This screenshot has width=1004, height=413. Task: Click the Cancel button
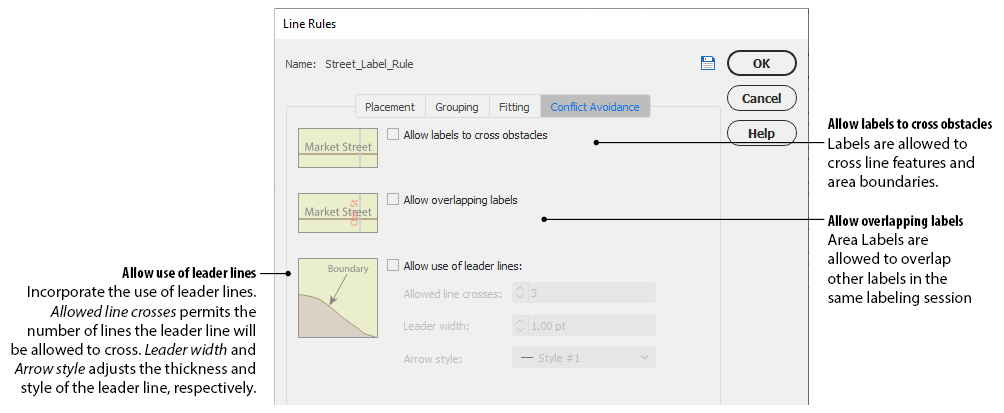761,98
